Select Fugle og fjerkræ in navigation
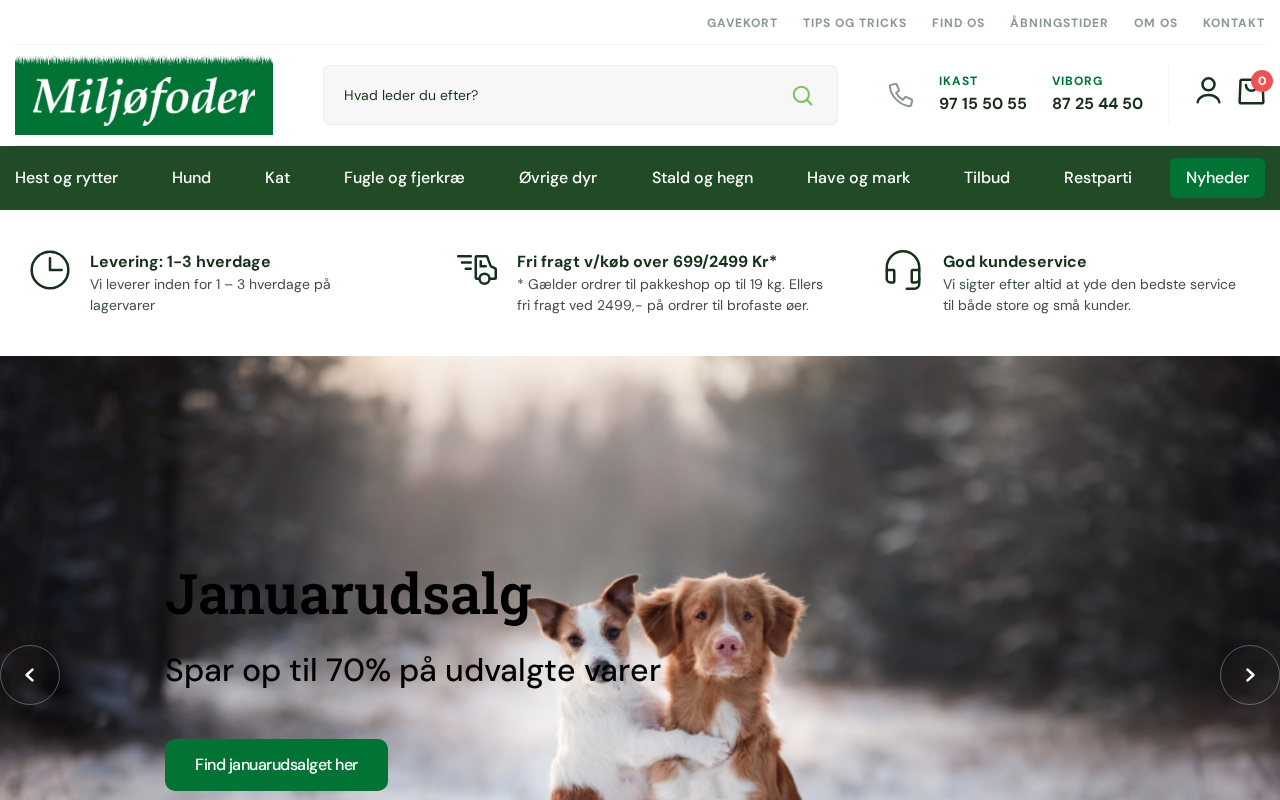Viewport: 1280px width, 800px height. pyautogui.click(x=404, y=178)
